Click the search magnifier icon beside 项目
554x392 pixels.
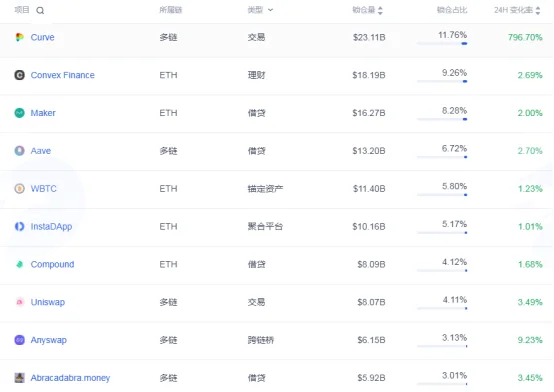(x=40, y=11)
